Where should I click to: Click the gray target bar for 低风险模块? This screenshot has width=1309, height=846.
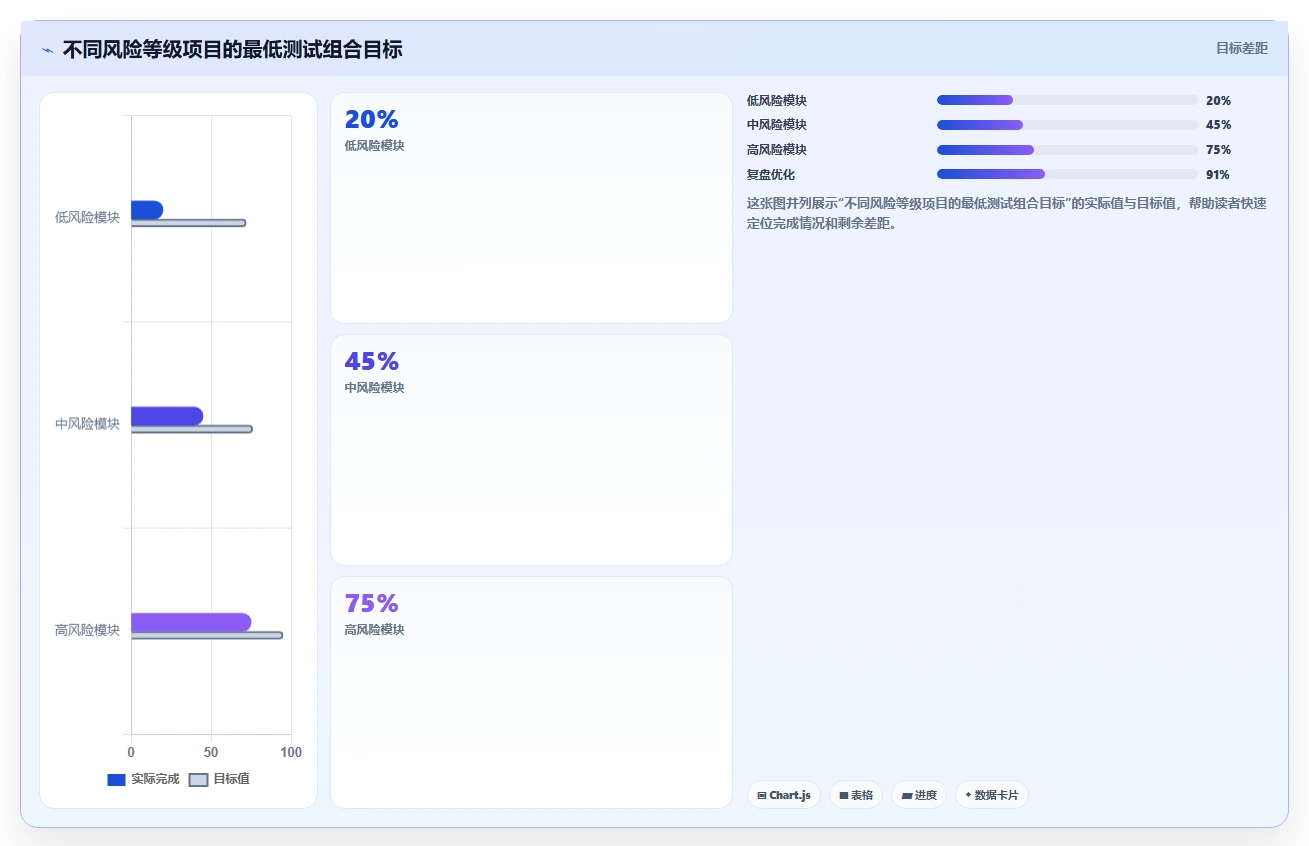188,223
